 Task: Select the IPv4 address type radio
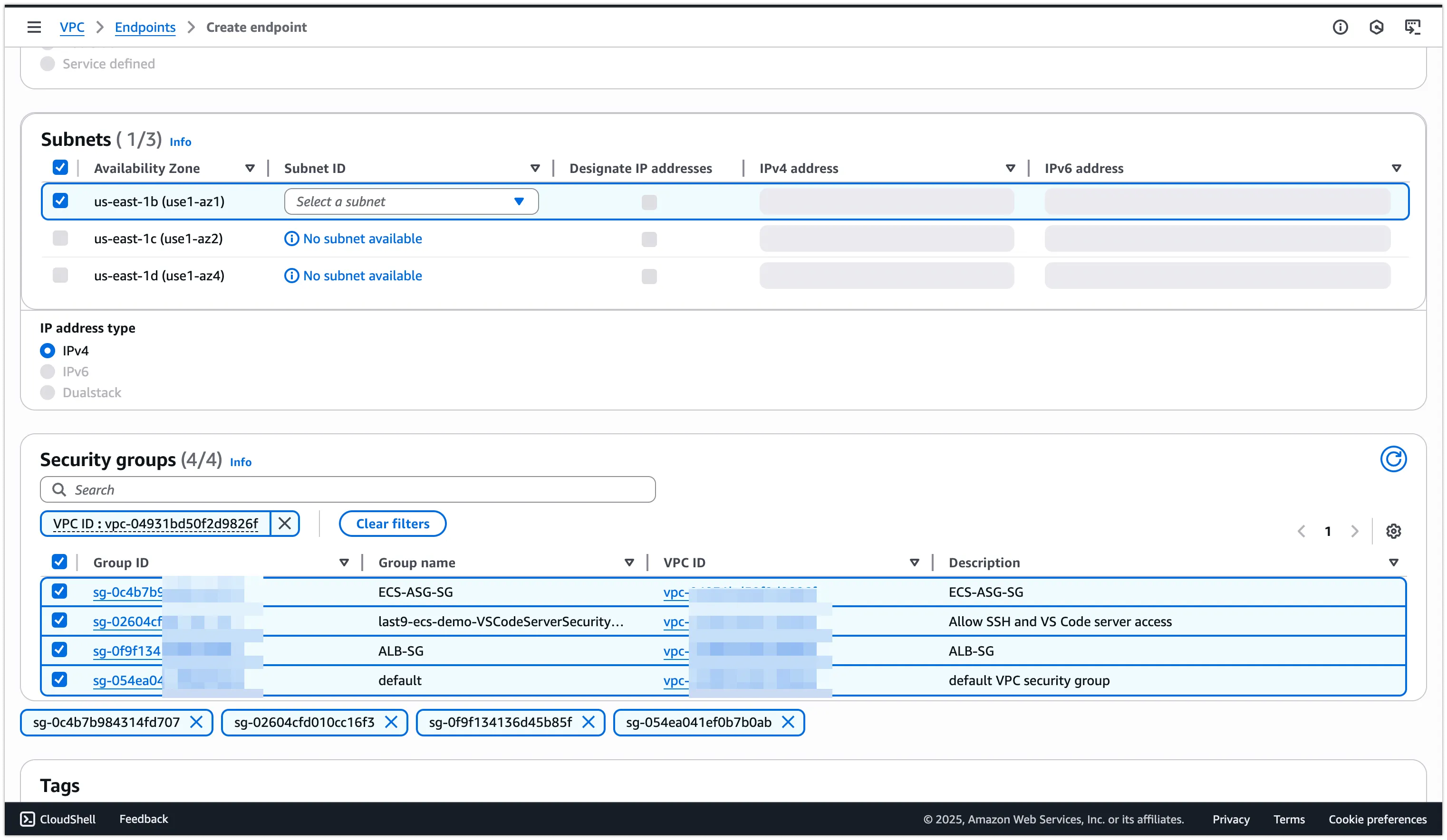48,351
